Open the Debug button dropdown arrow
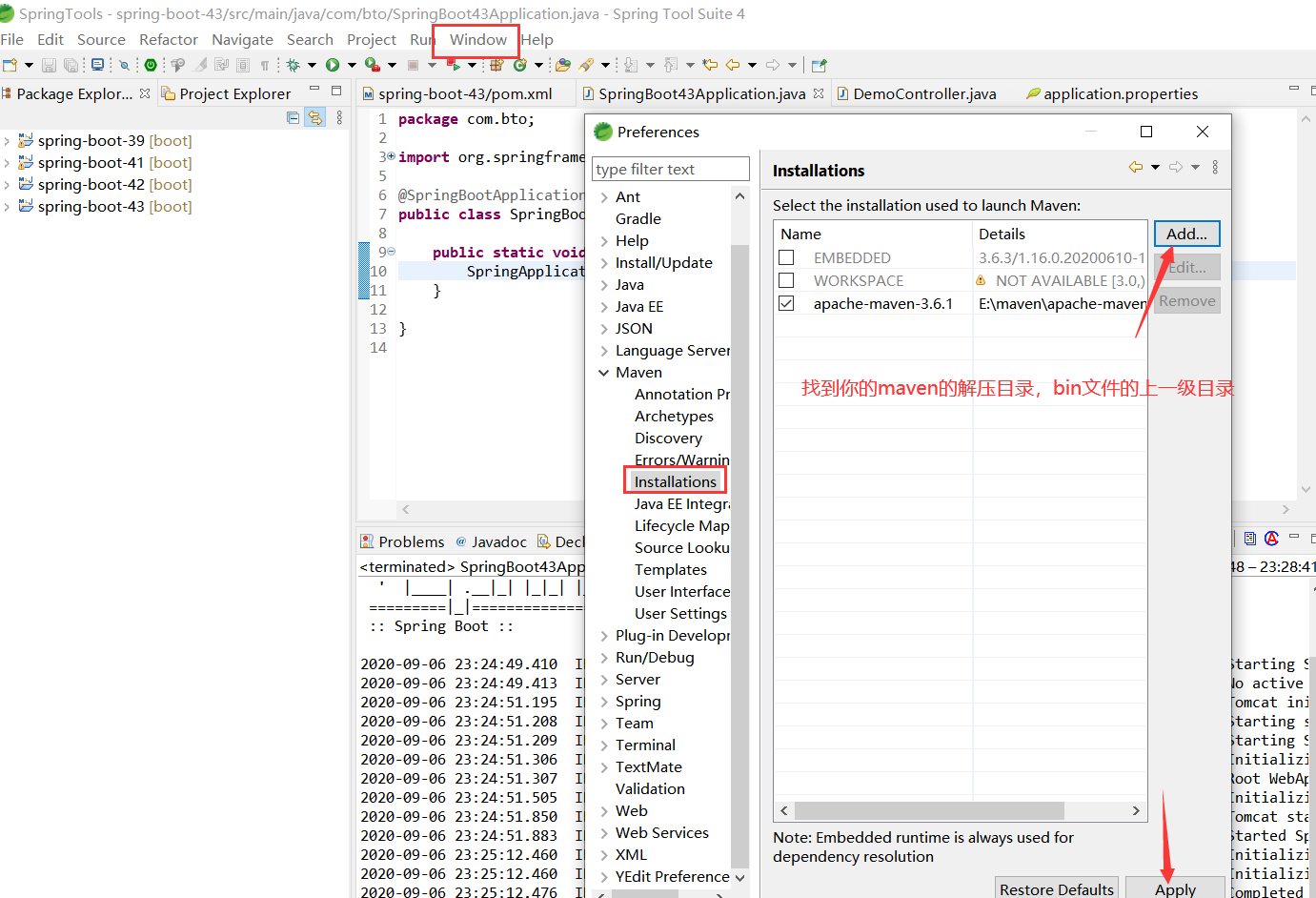 click(312, 65)
